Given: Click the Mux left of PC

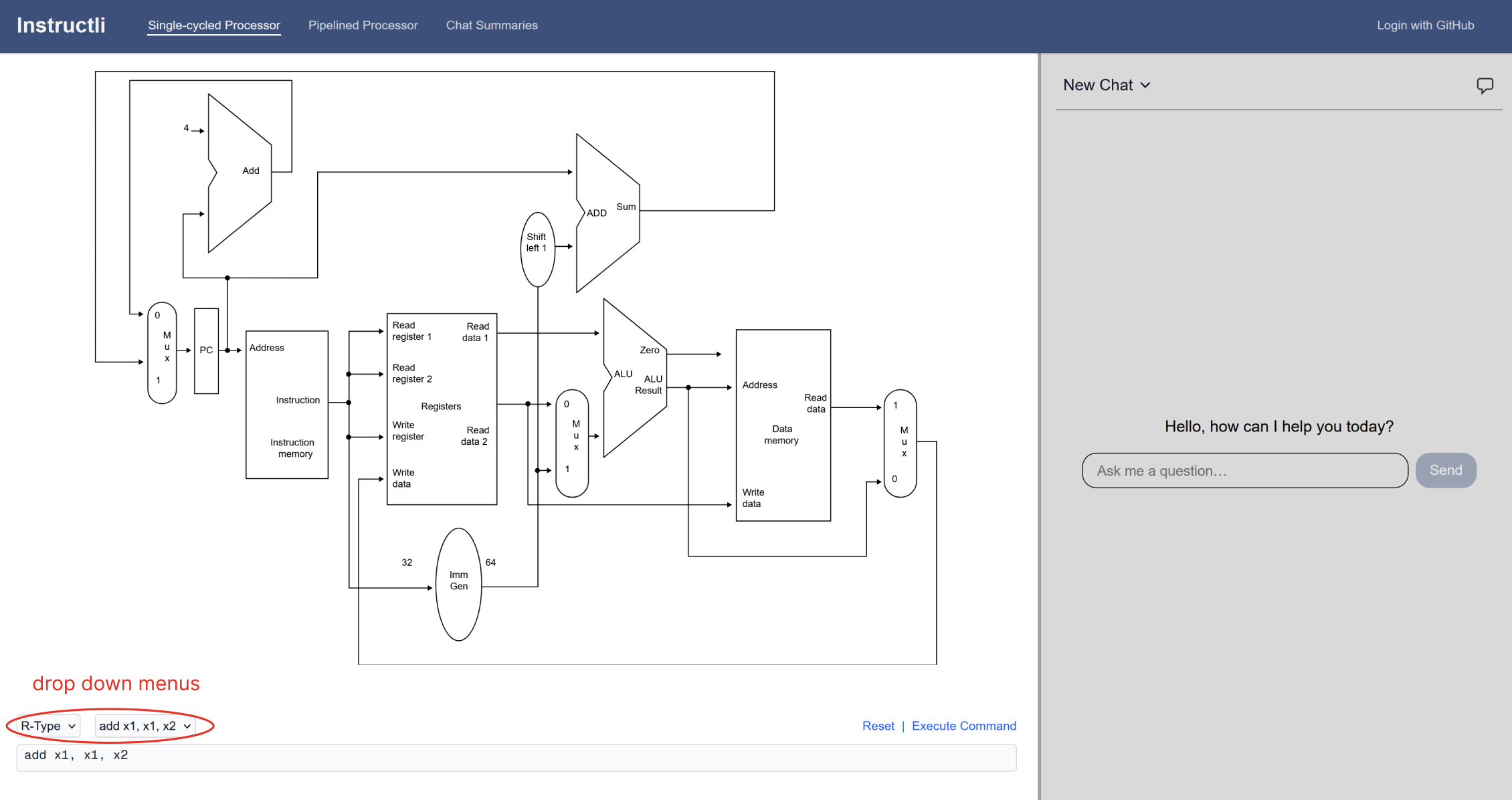Looking at the screenshot, I should [x=162, y=353].
